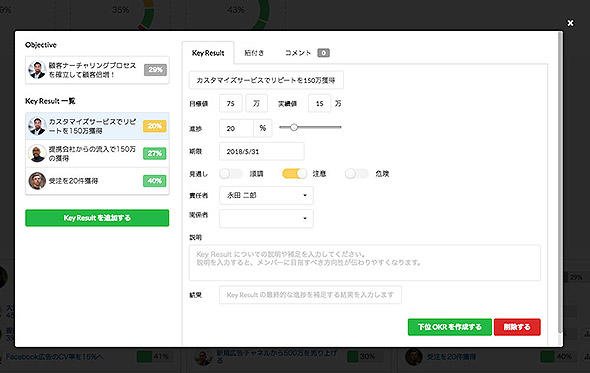Close the modal with the X icon
This screenshot has height=373, width=590.
click(x=570, y=23)
